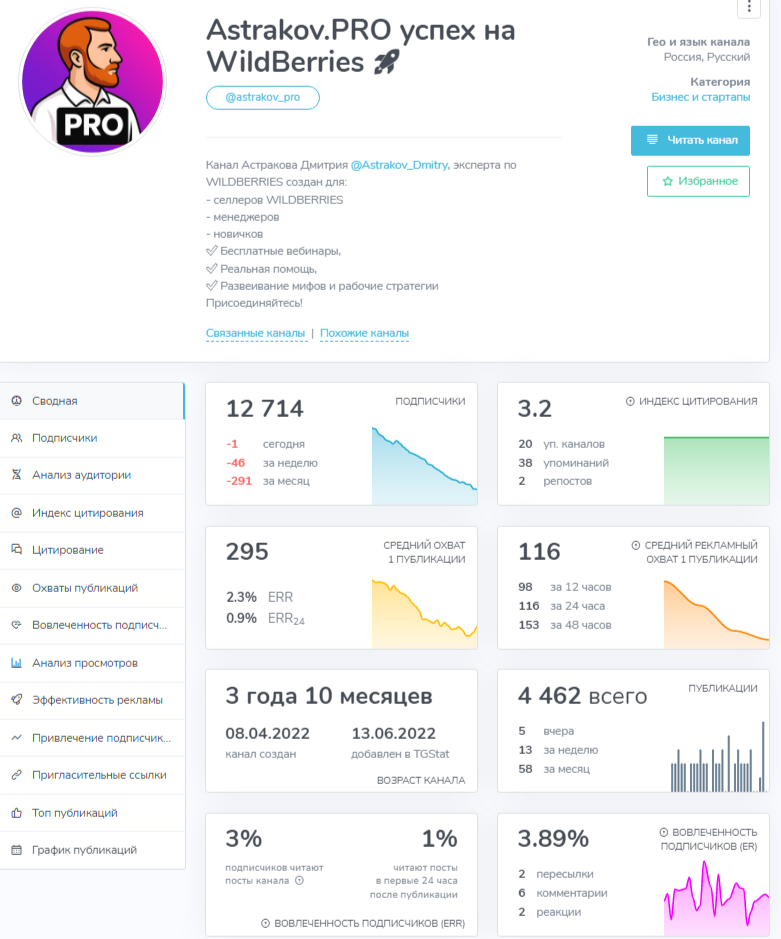781x939 pixels.
Task: Click the yellow average reach chart
Action: point(424,614)
